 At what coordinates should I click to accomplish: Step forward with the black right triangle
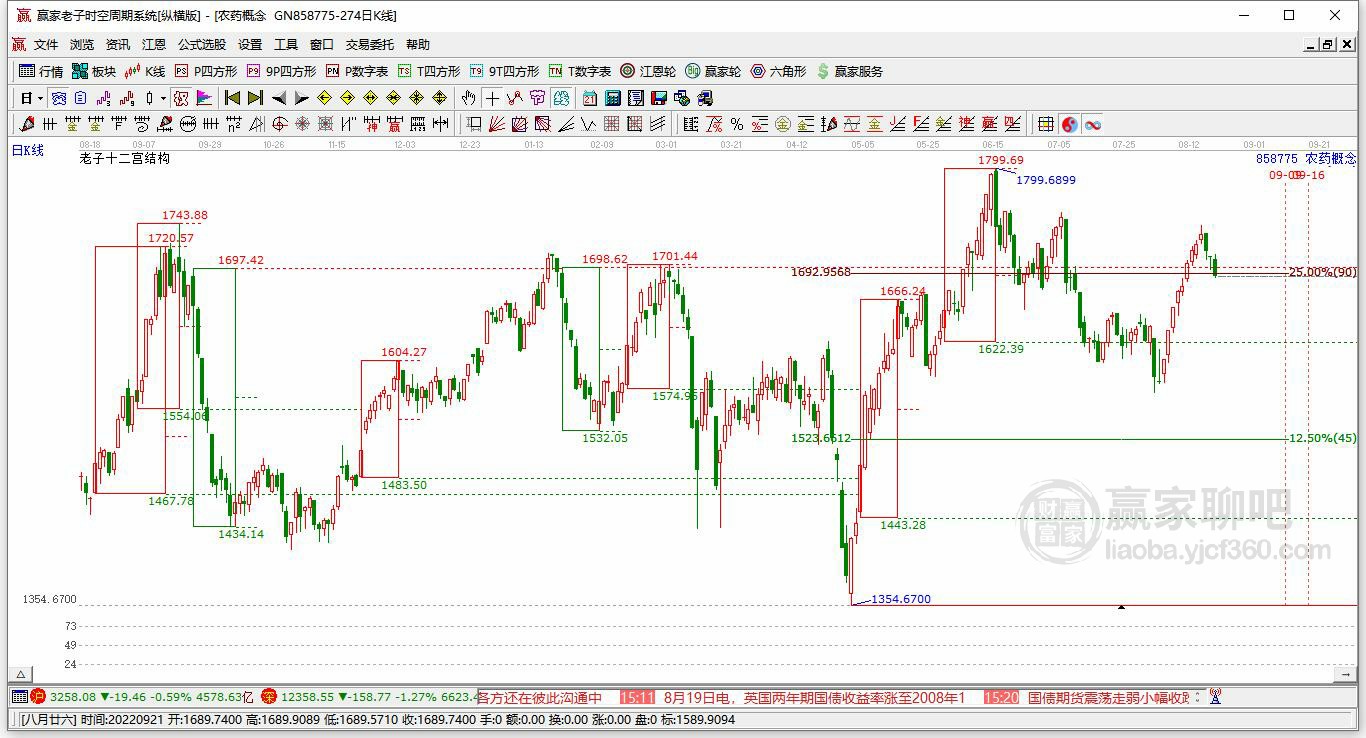click(301, 98)
